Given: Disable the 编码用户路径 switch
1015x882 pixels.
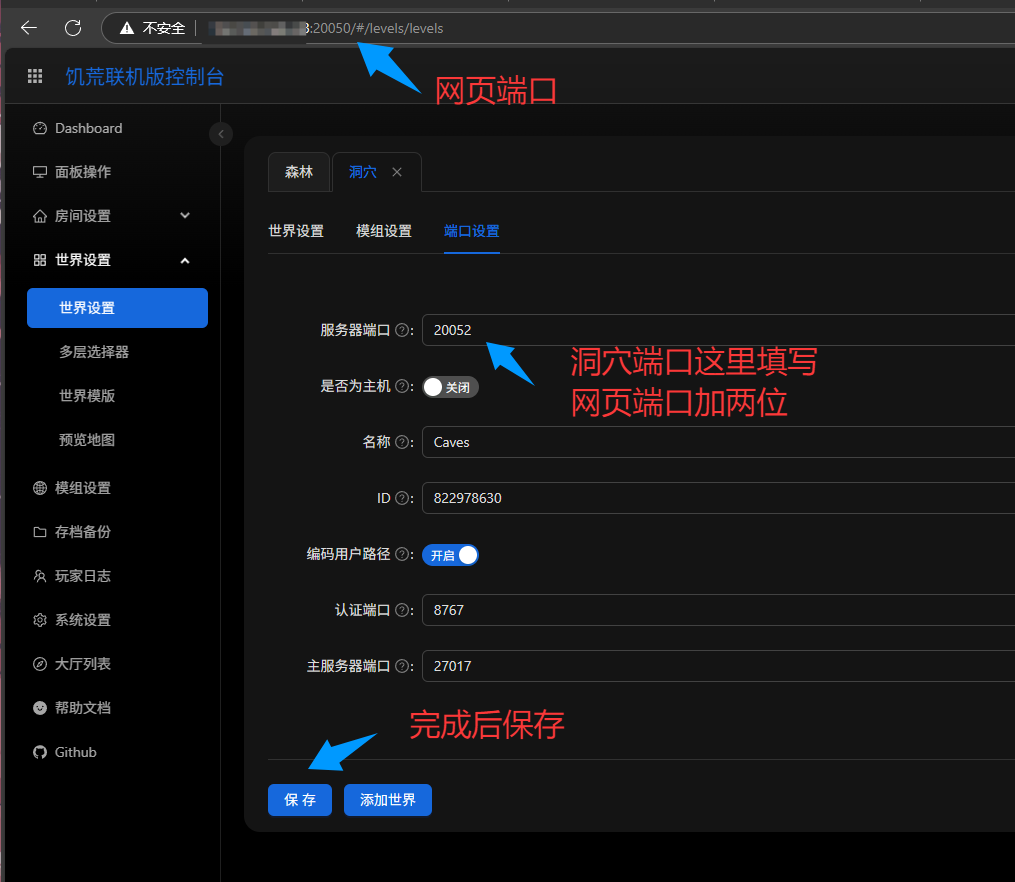Looking at the screenshot, I should pos(450,555).
